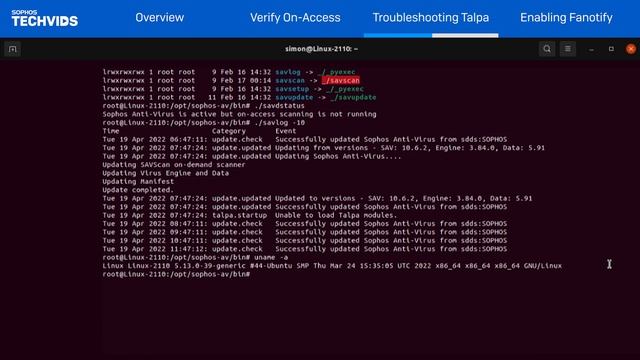Image resolution: width=640 pixels, height=360 pixels.
Task: Click 'on-access scanning is not running' line
Action: [x=239, y=114]
